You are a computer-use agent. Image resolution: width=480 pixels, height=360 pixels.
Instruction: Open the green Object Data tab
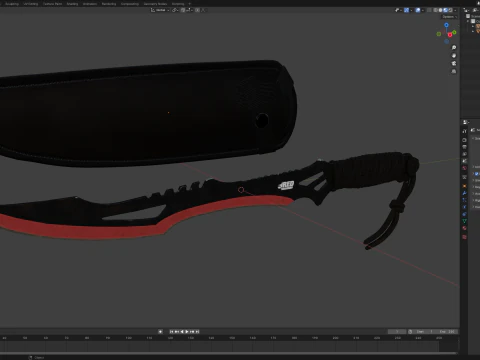pos(464,221)
